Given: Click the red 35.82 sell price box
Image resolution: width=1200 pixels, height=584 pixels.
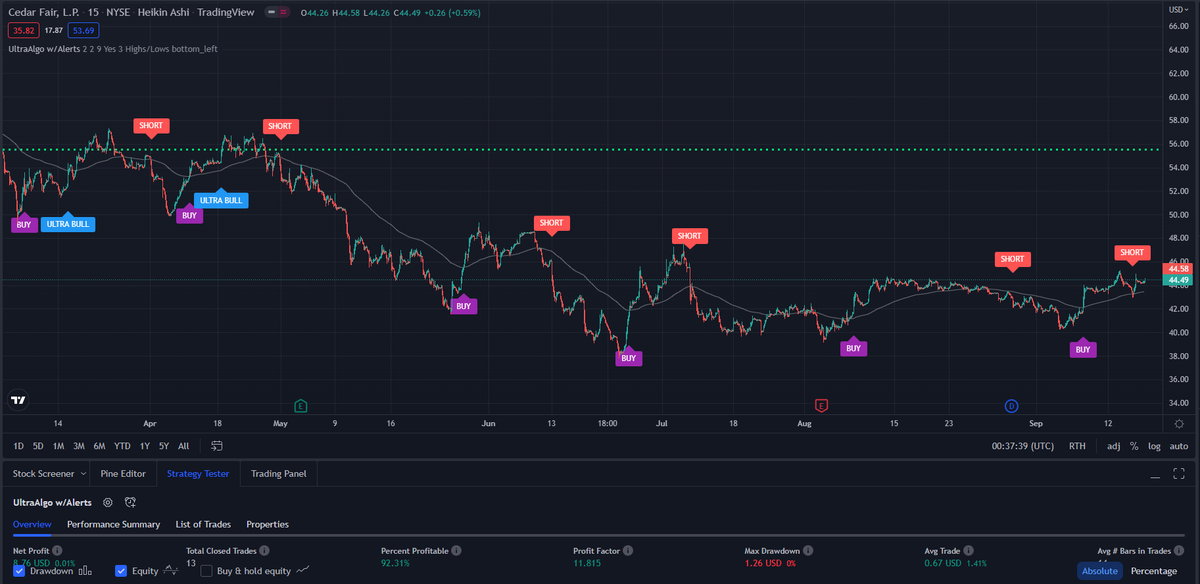Looking at the screenshot, I should (22, 31).
